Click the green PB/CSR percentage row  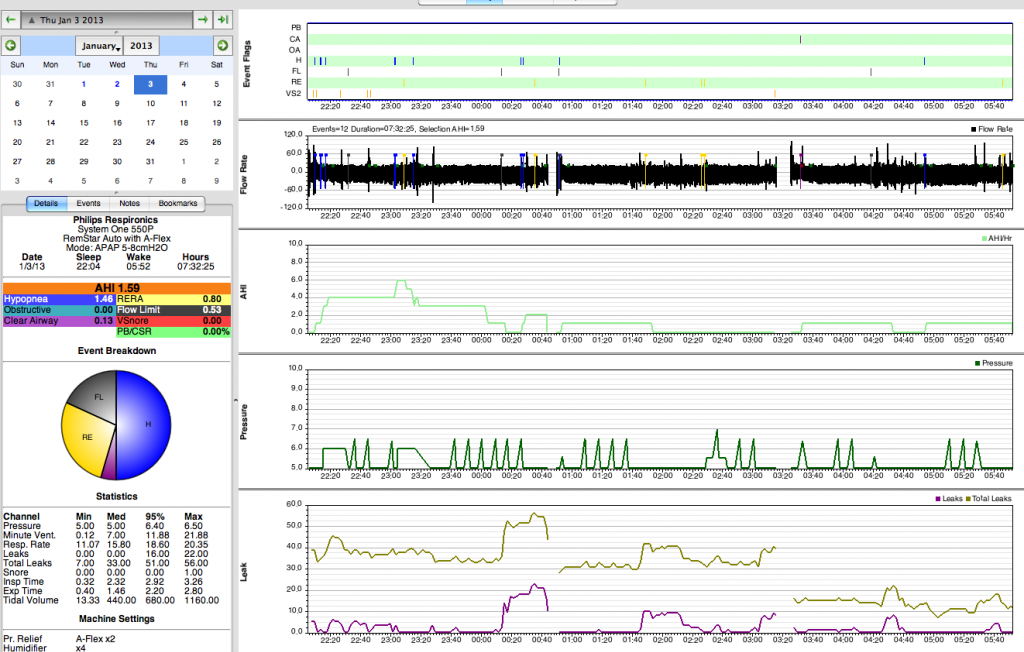173,332
